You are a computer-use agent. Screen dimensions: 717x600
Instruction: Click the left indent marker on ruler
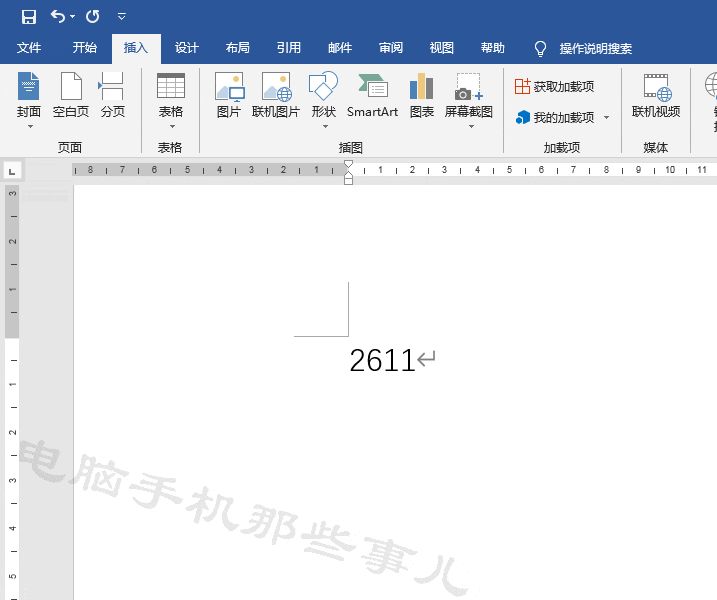(x=348, y=180)
